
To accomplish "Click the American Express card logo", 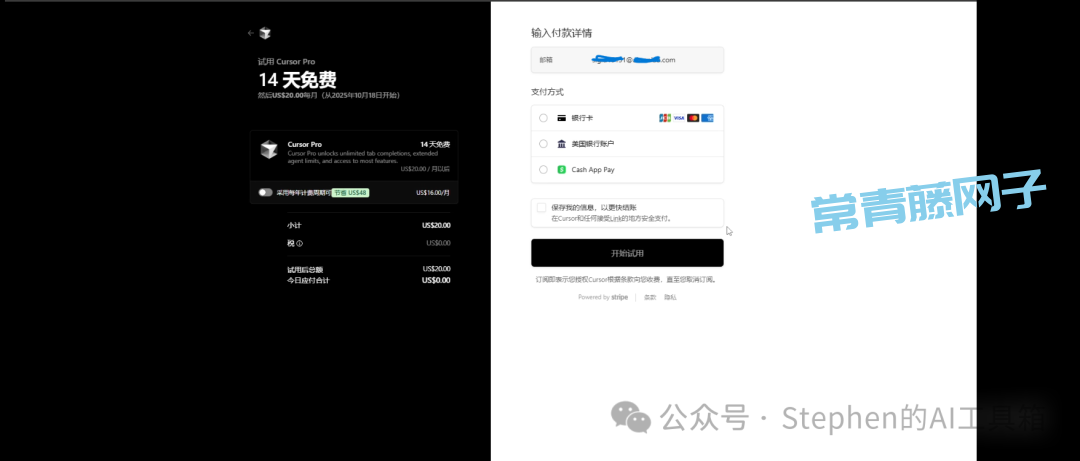I will coord(708,118).
